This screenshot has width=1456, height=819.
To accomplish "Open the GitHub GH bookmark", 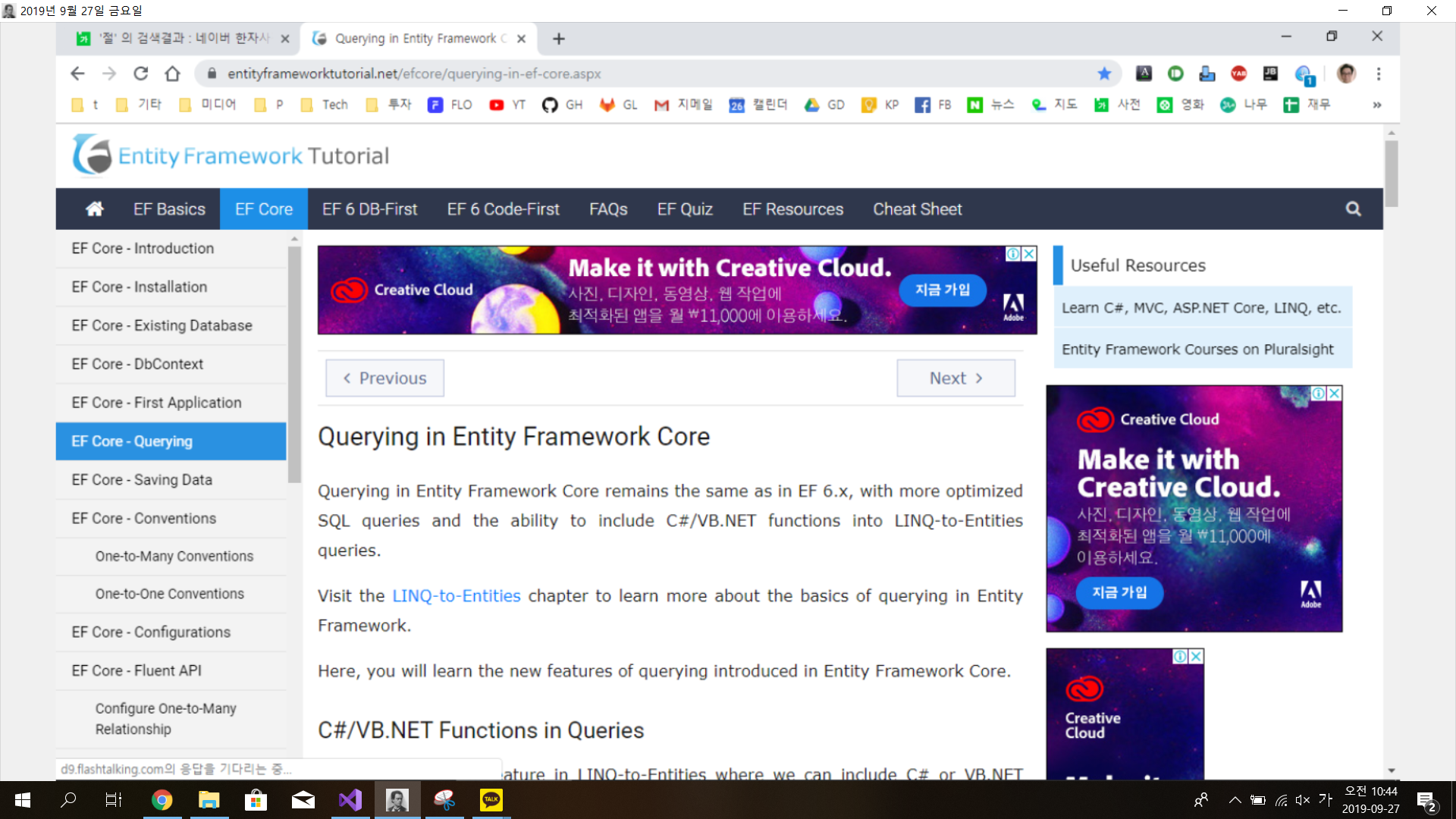I will pos(562,105).
